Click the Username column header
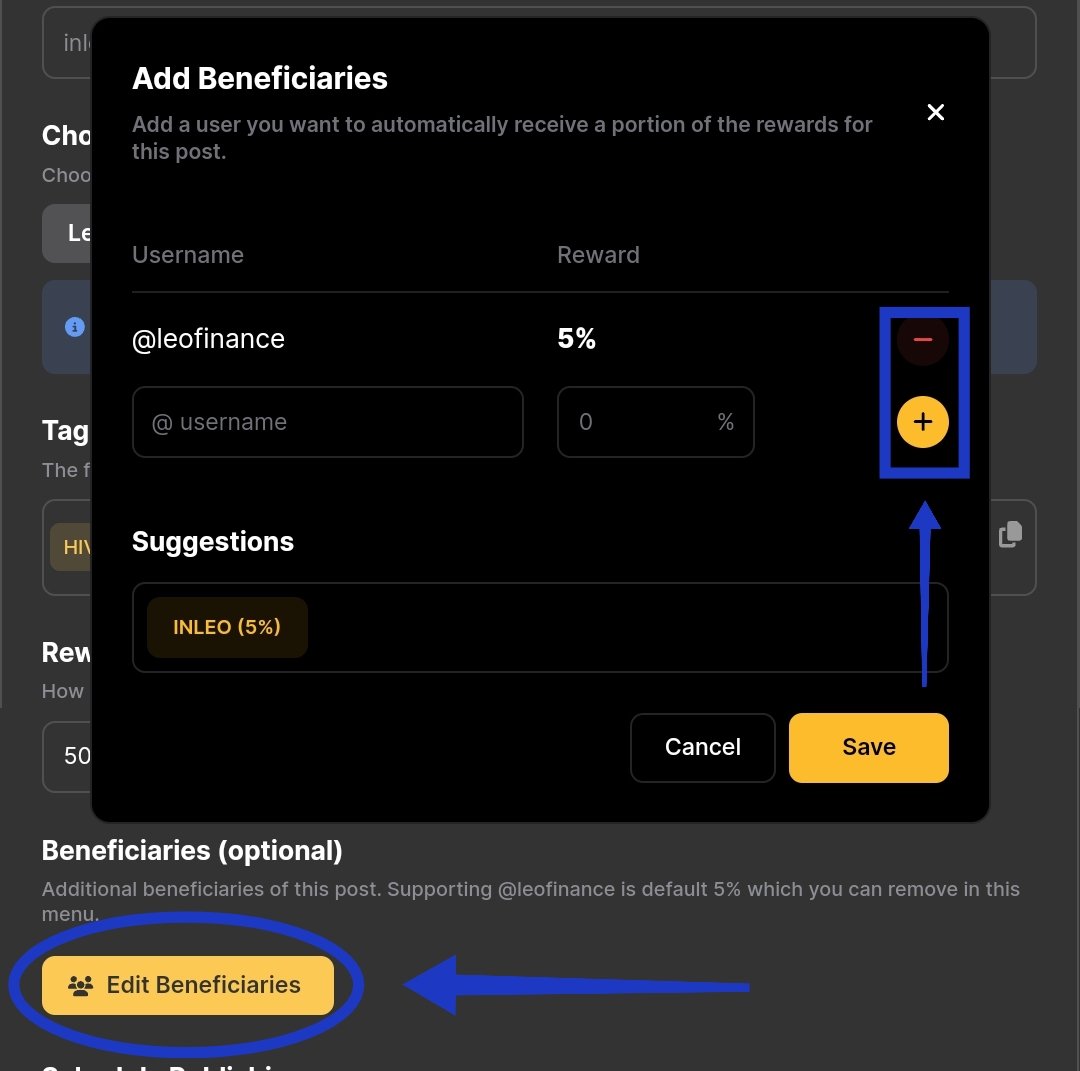Viewport: 1080px width, 1071px height. [188, 255]
